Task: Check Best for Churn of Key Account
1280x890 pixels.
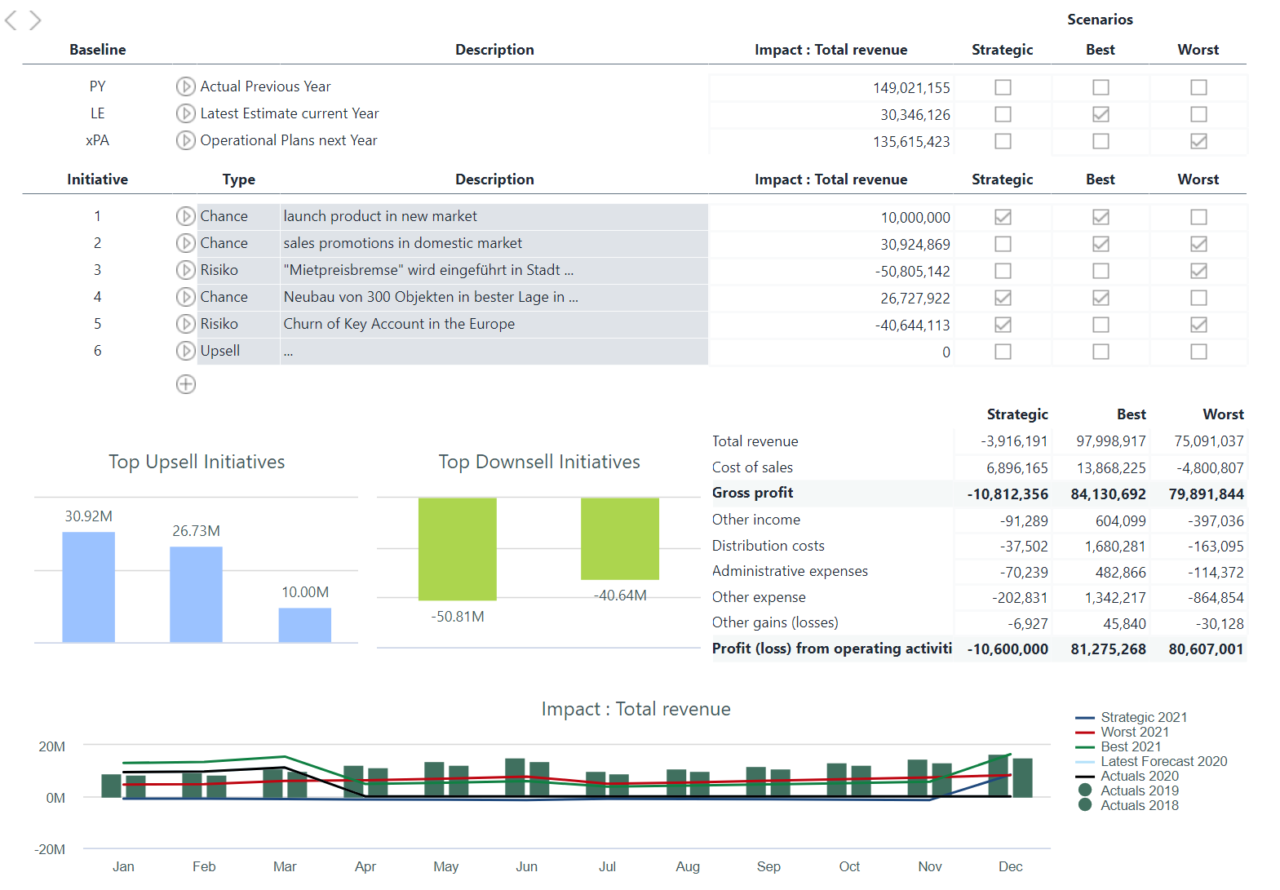Action: point(1101,325)
